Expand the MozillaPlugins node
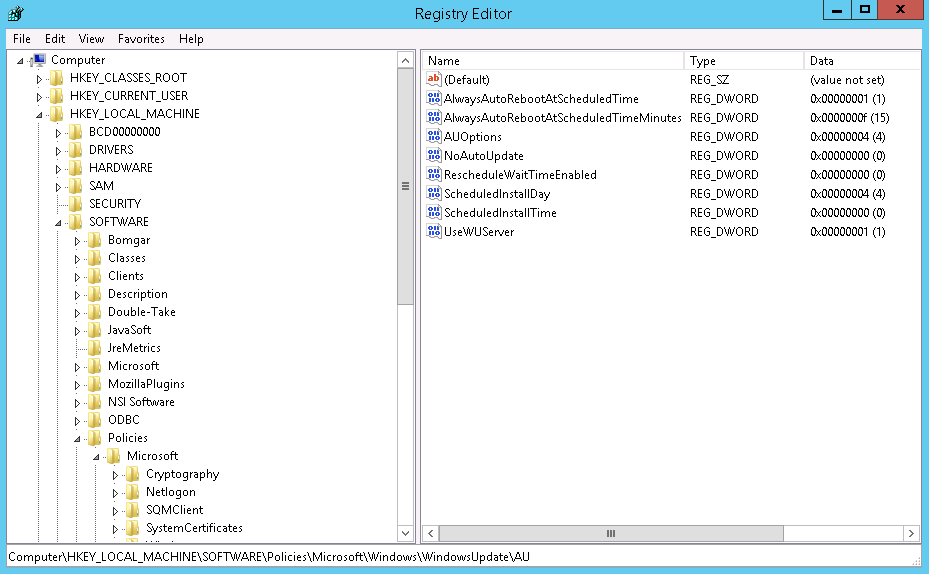 [77, 384]
